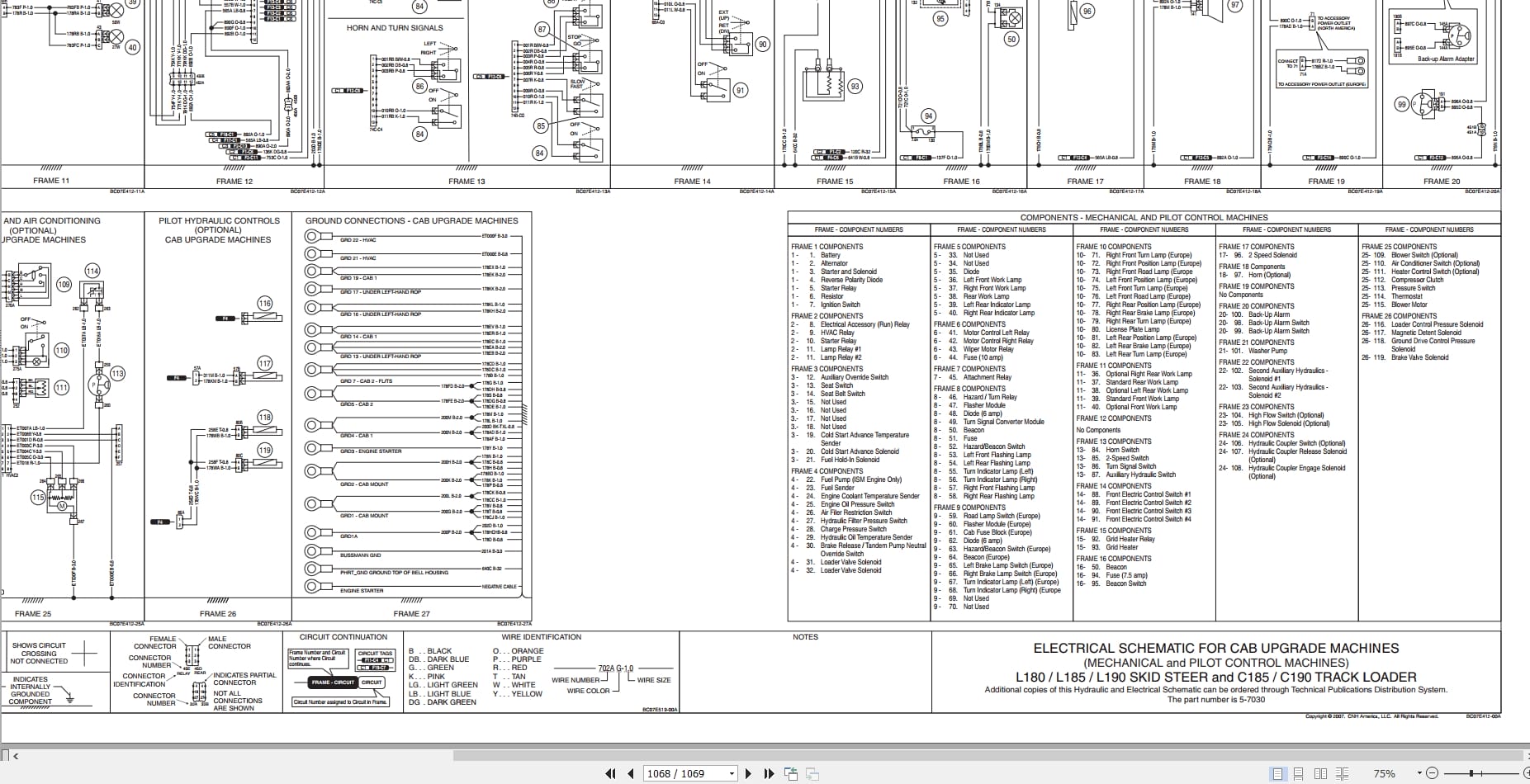1530x784 pixels.
Task: Click the FRAME 19 label
Action: click(1326, 181)
